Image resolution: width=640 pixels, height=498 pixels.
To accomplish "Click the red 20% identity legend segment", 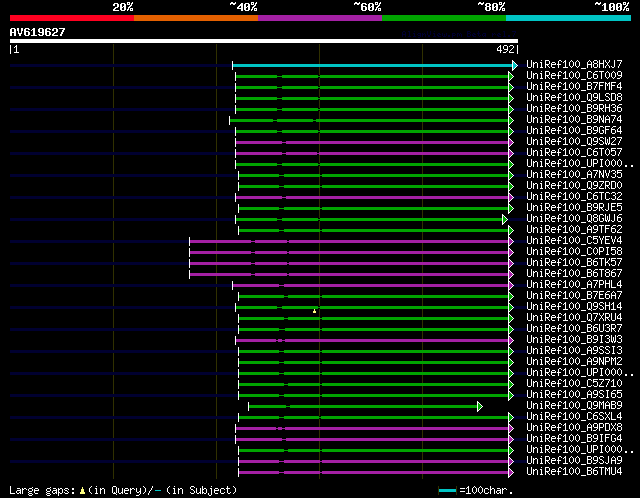I will [x=72, y=18].
